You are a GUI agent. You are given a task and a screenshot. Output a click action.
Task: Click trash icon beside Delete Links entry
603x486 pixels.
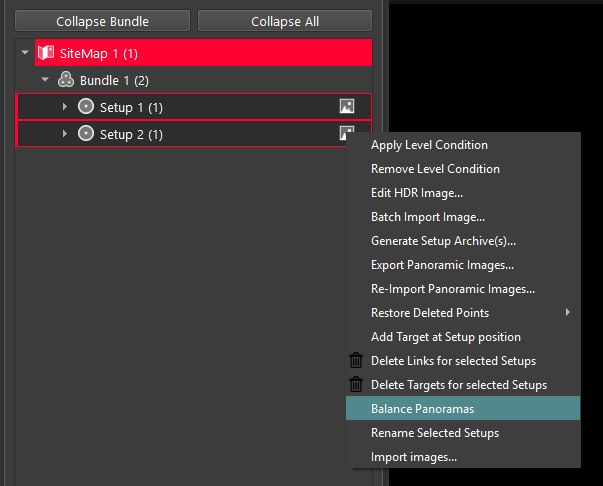356,361
